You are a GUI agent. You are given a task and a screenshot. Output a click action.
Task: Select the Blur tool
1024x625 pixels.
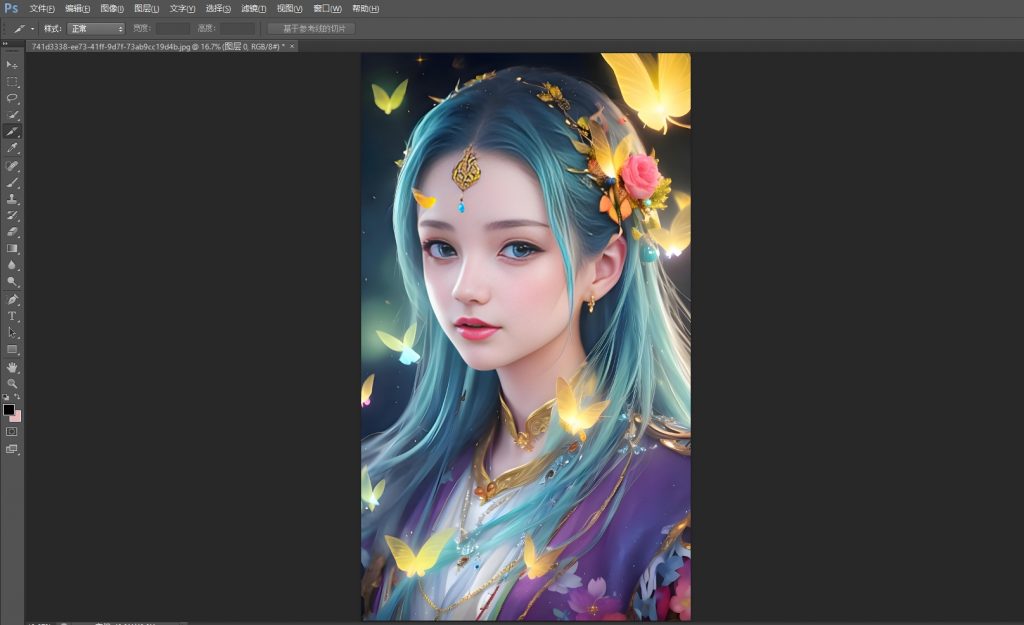pyautogui.click(x=12, y=265)
